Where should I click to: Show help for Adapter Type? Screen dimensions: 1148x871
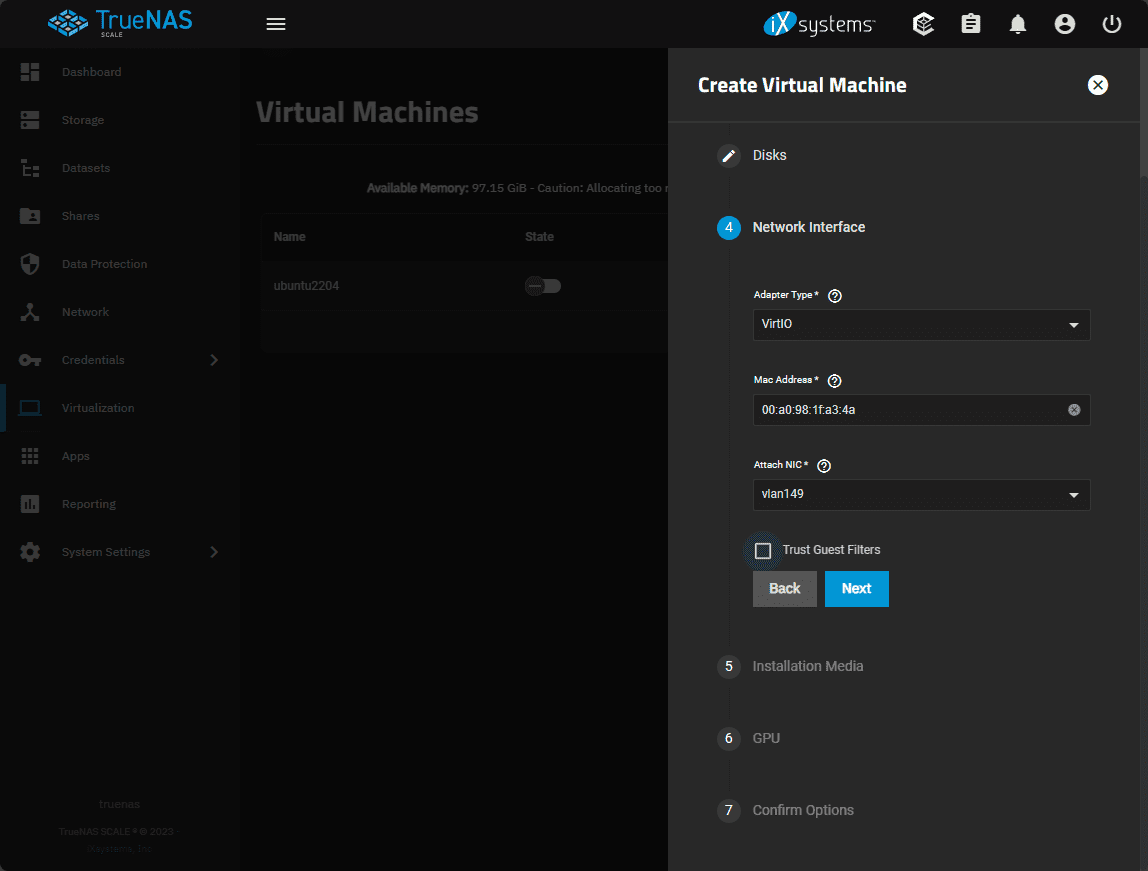click(836, 296)
